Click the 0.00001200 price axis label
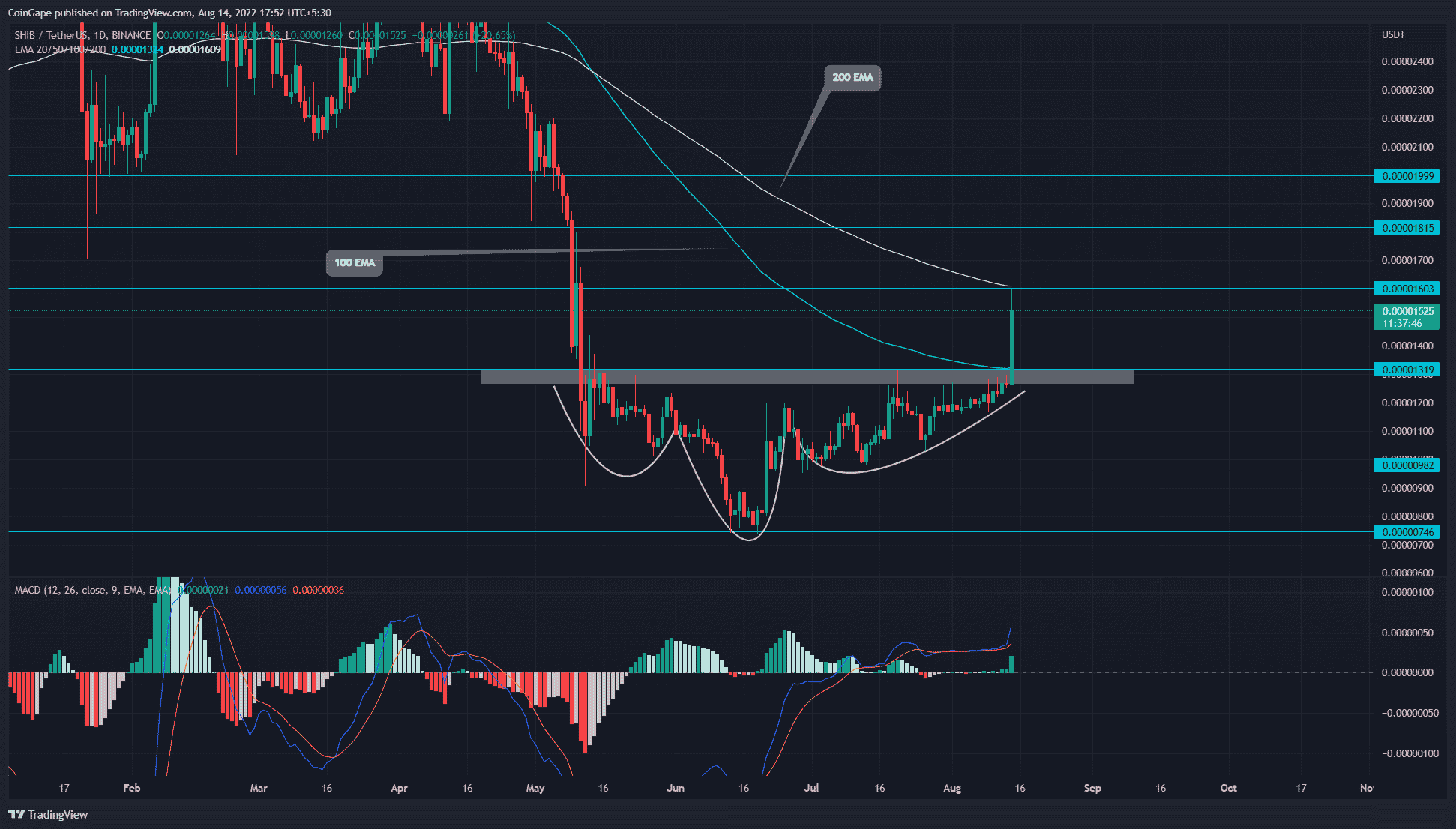The image size is (1456, 829). 1407,403
